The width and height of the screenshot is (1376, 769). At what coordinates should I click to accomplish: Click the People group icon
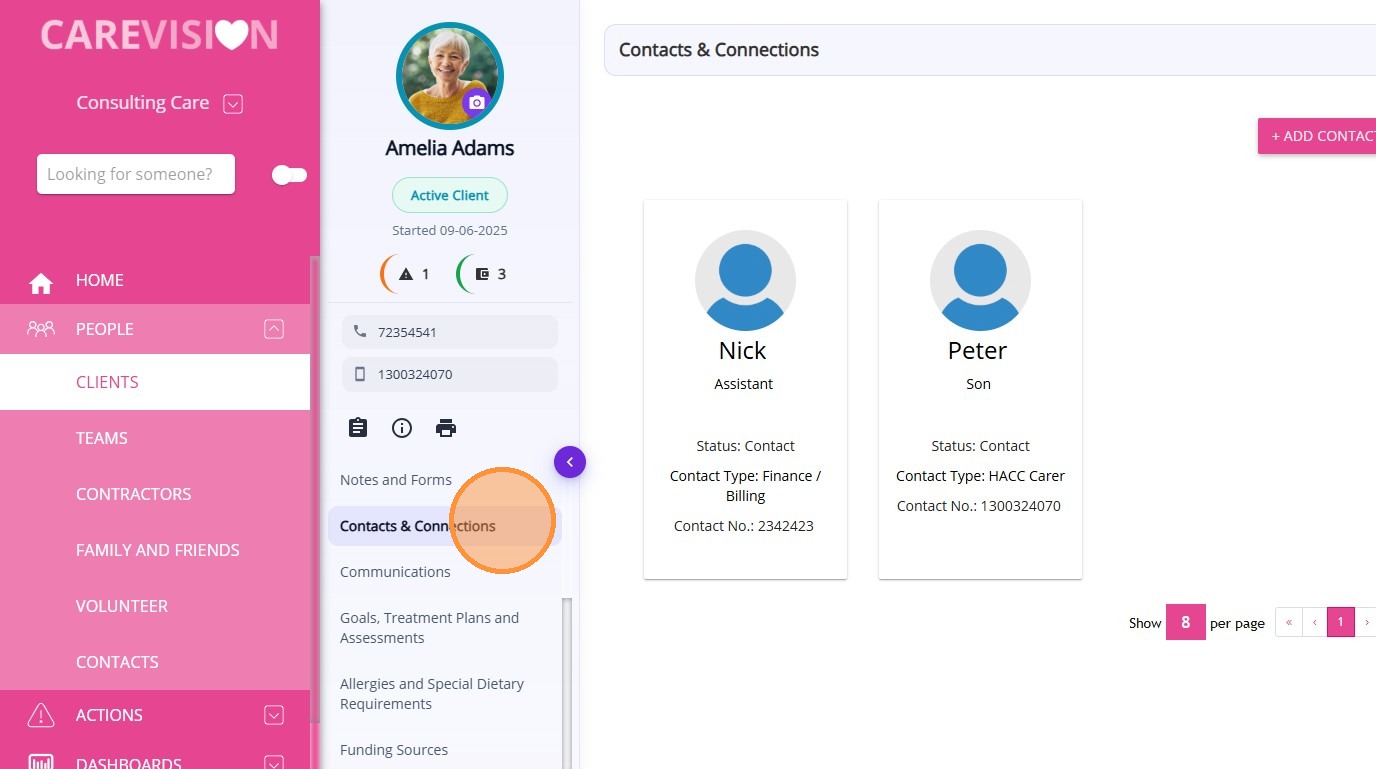click(41, 329)
